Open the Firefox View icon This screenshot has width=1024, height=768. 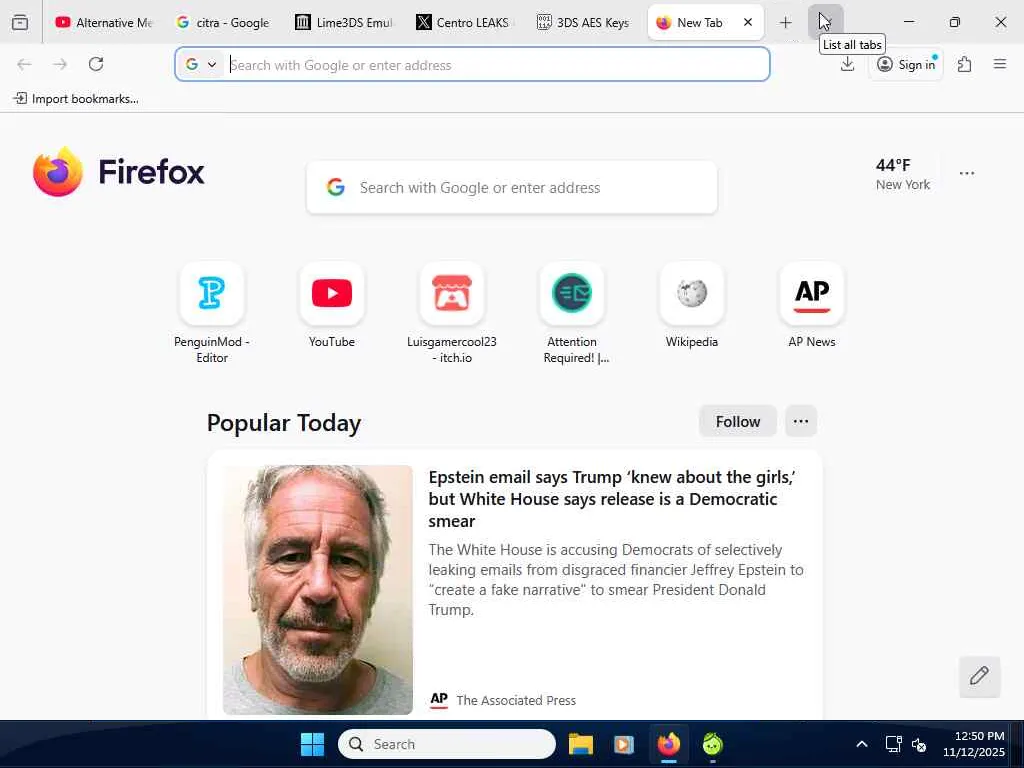click(x=20, y=22)
